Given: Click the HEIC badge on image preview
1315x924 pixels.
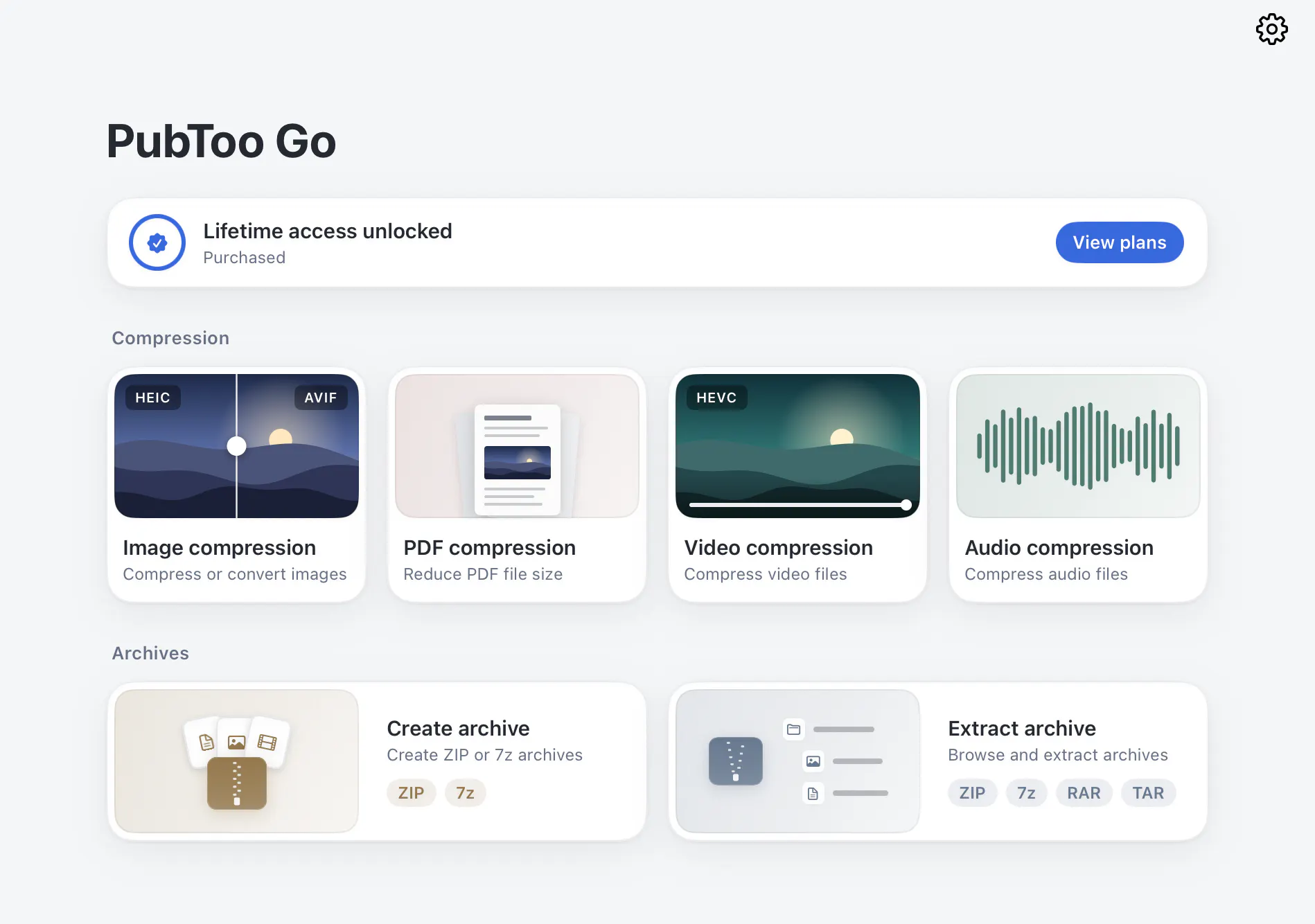Looking at the screenshot, I should tap(152, 398).
